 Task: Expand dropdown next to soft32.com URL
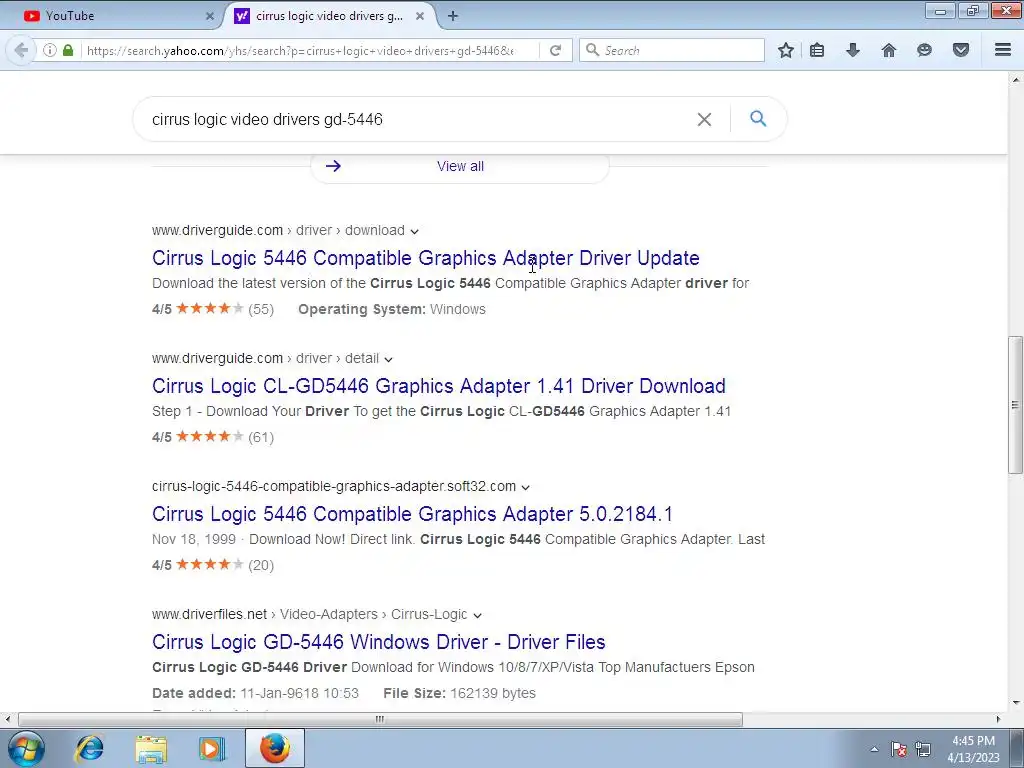pyautogui.click(x=525, y=487)
